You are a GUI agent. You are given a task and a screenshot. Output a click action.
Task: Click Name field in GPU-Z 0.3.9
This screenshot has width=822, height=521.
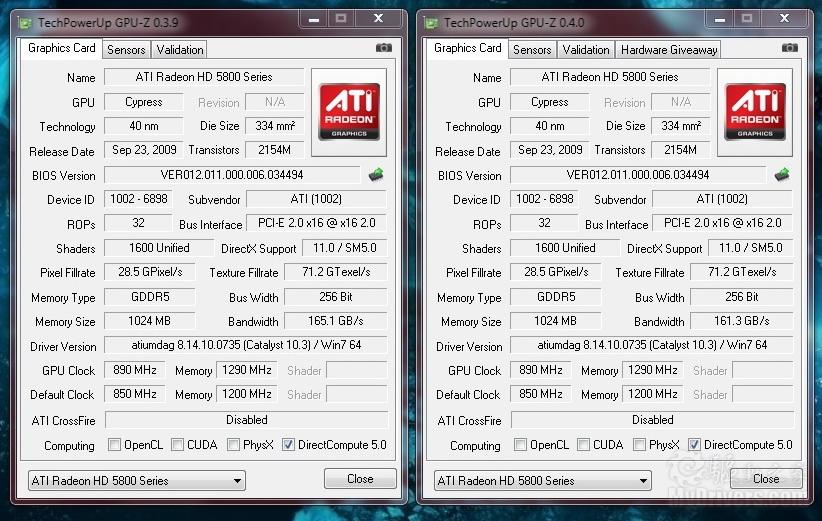[204, 77]
